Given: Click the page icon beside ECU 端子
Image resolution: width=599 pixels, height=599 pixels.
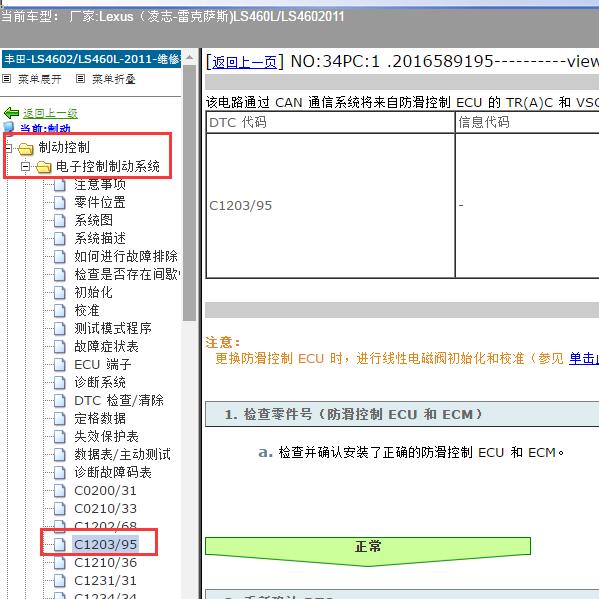Looking at the screenshot, I should (60, 364).
